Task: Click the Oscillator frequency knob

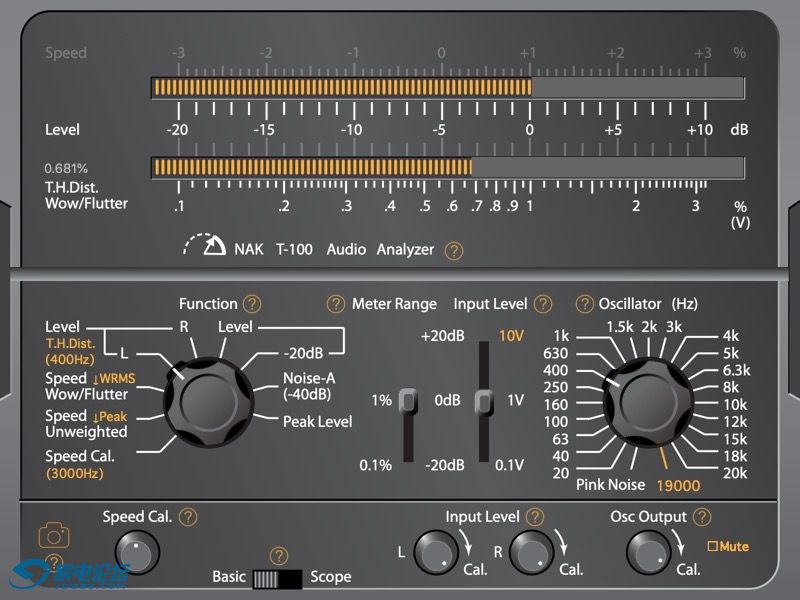Action: pyautogui.click(x=648, y=402)
